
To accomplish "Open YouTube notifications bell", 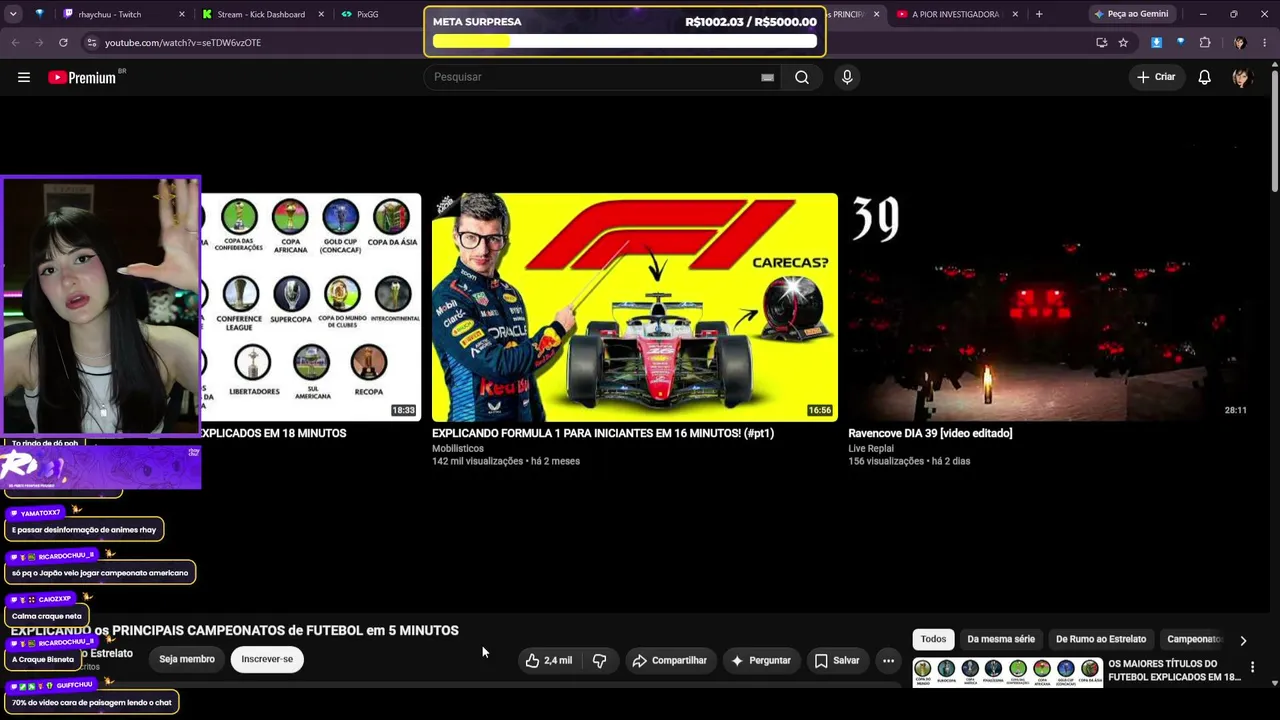I will coord(1205,77).
